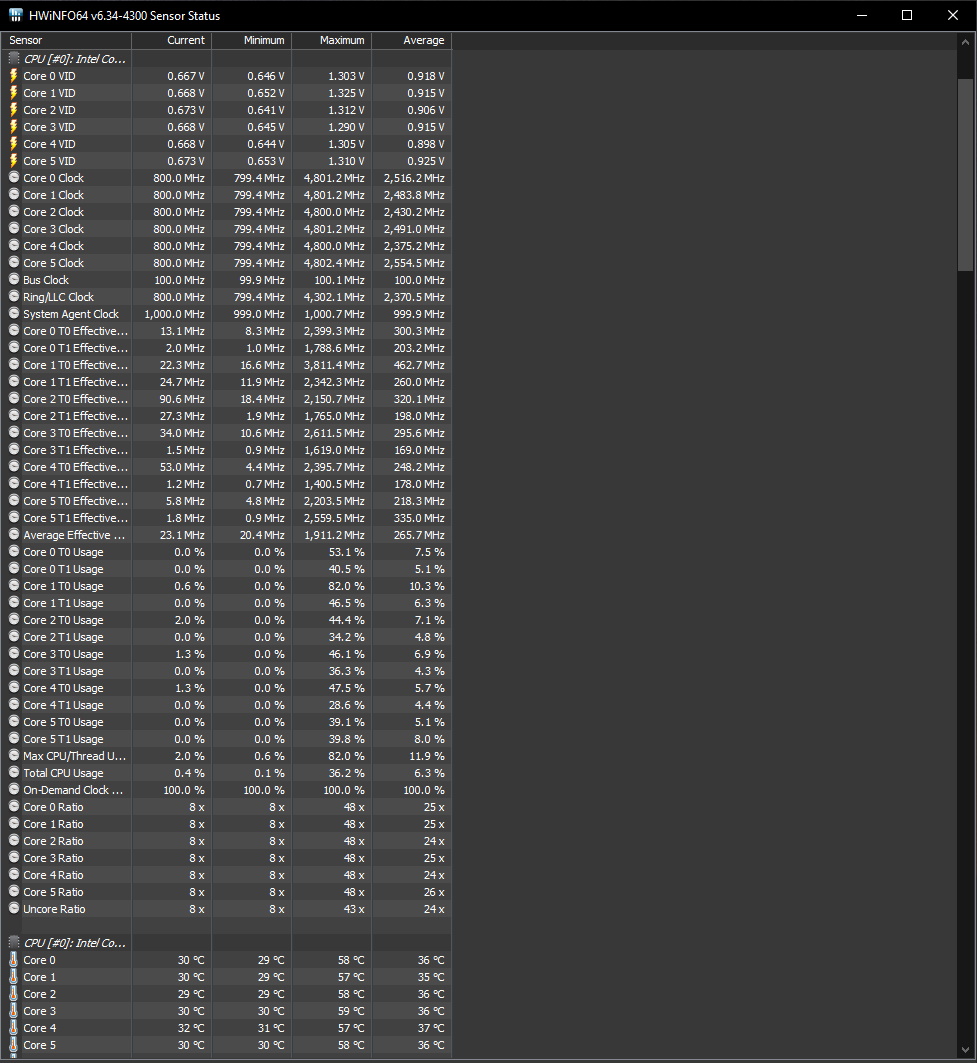Click the icon beside Max CPU/Thread Usage
This screenshot has width=977, height=1063.
pyautogui.click(x=14, y=755)
